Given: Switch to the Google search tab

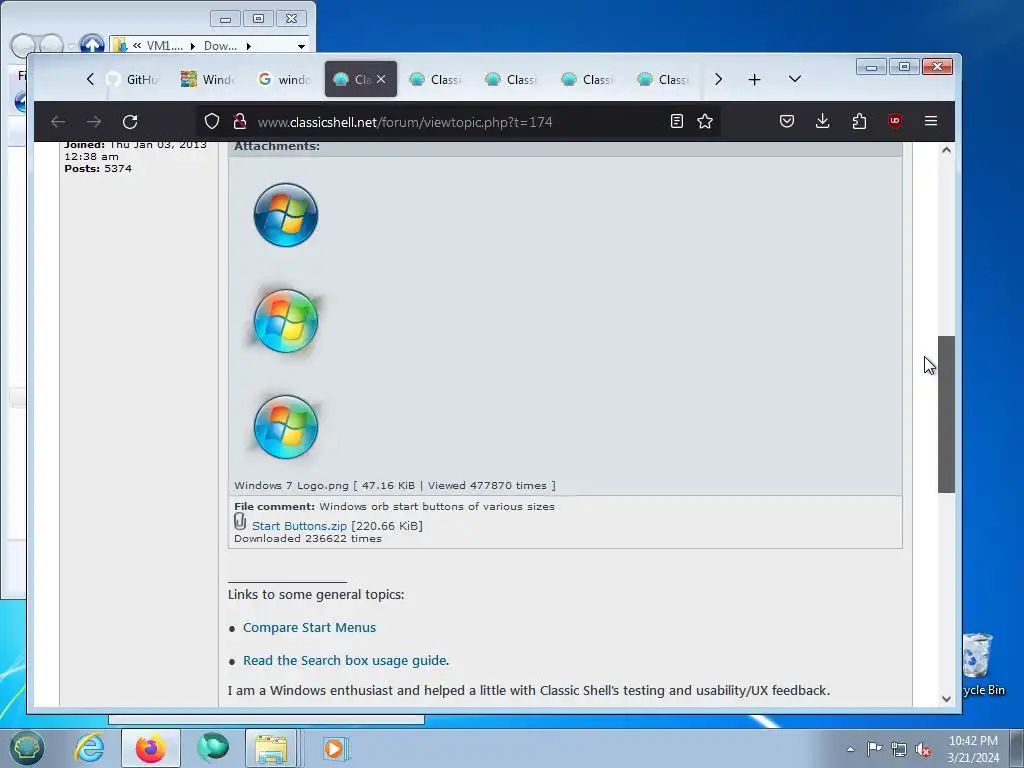Looking at the screenshot, I should point(285,80).
